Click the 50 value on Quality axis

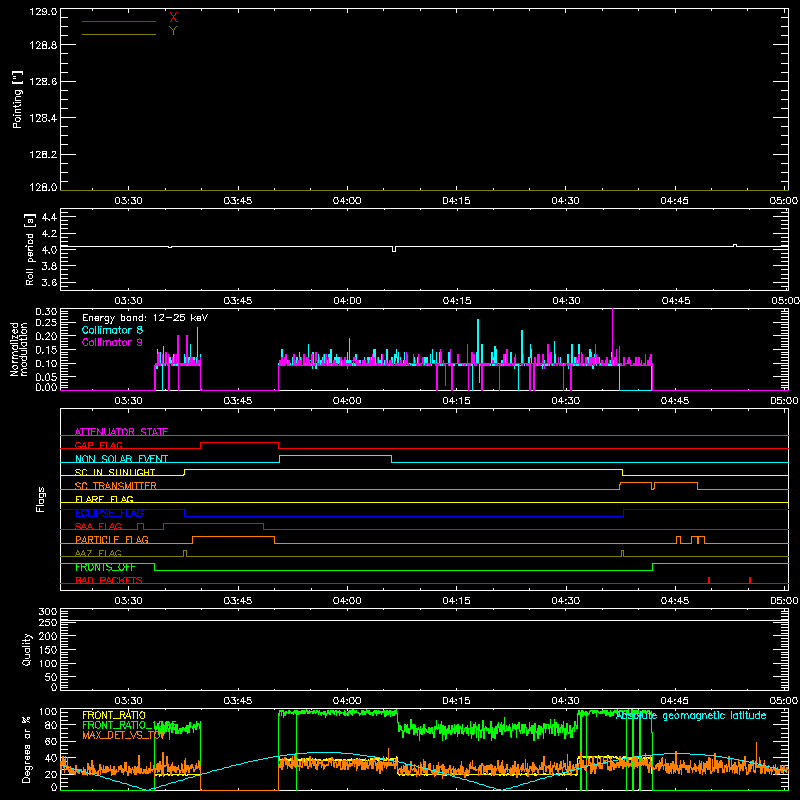[51, 677]
